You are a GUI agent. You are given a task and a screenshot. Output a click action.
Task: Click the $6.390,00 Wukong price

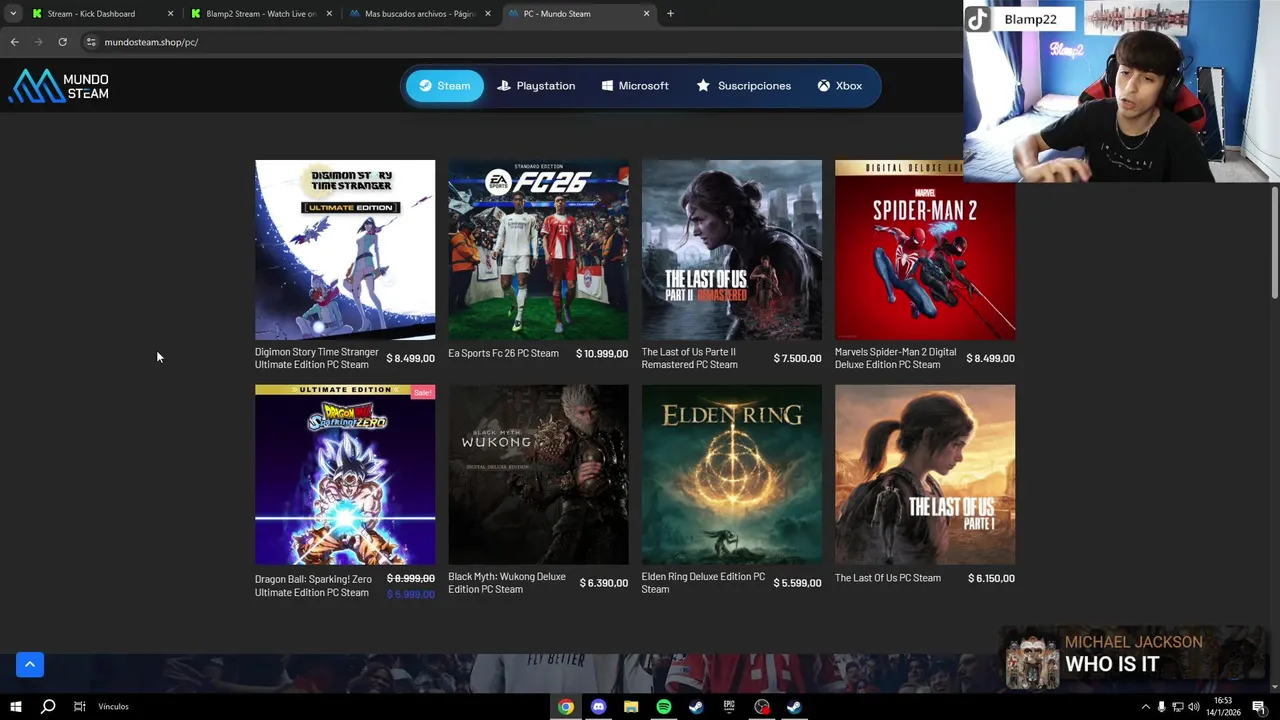(604, 583)
